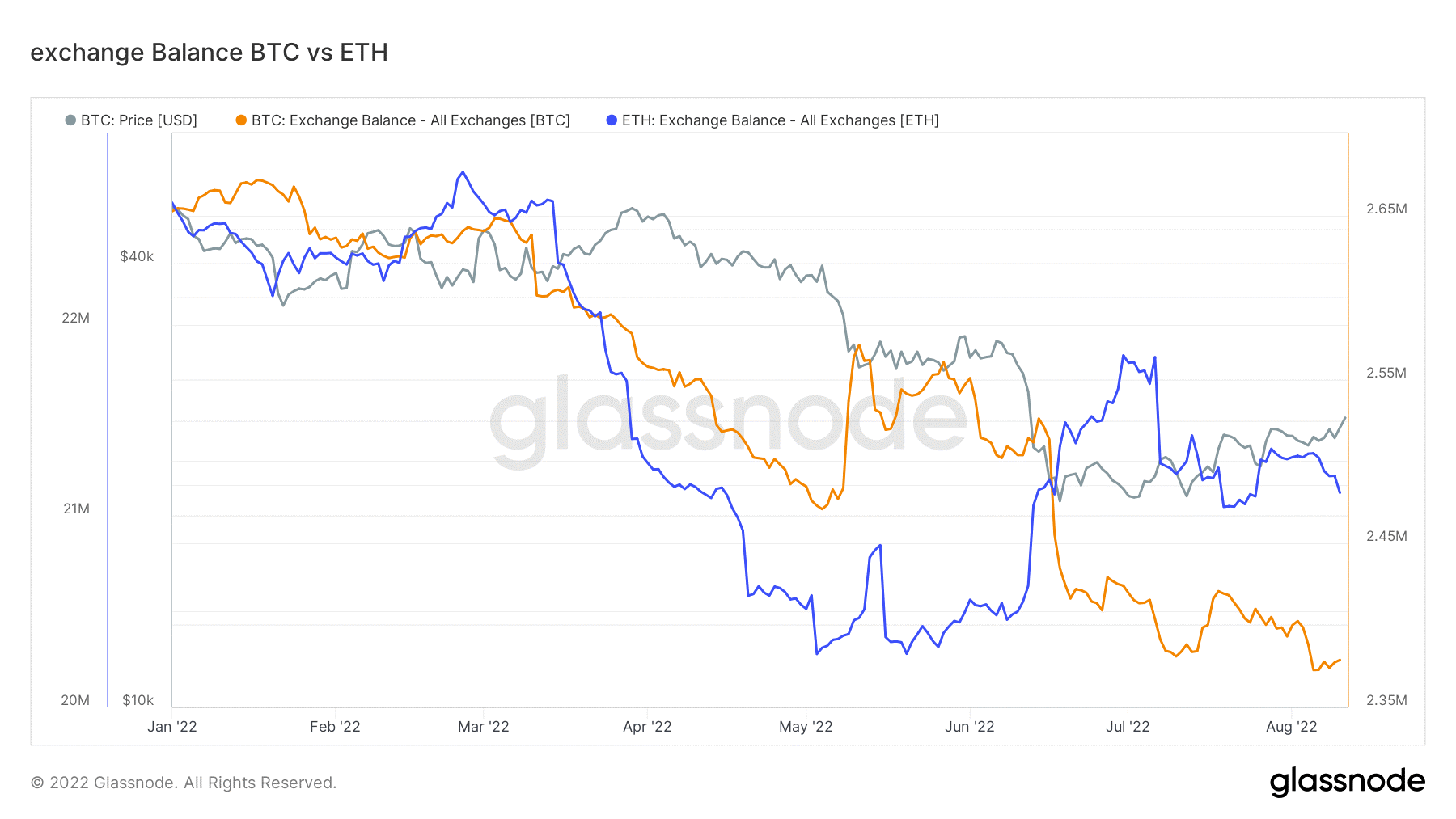Click the 2.35M right axis label
Image resolution: width=1456 pixels, height=819 pixels.
(1386, 700)
